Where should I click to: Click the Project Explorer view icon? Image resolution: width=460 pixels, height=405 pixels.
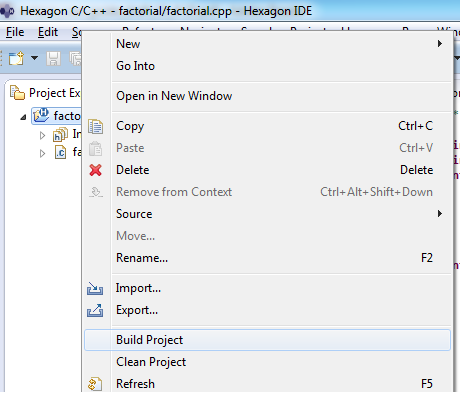pyautogui.click(x=17, y=93)
